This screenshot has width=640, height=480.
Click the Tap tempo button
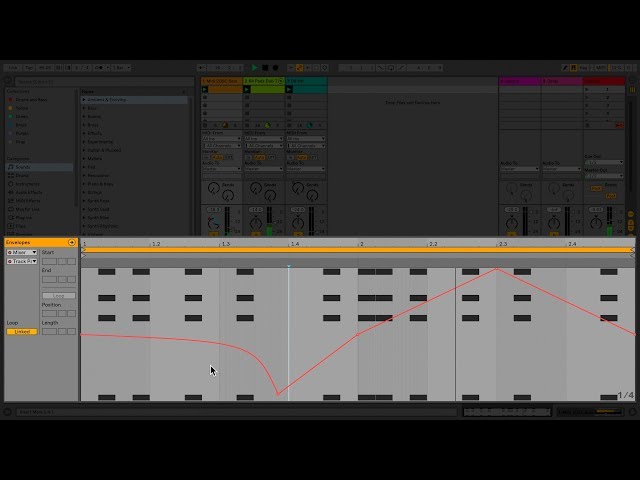click(29, 68)
